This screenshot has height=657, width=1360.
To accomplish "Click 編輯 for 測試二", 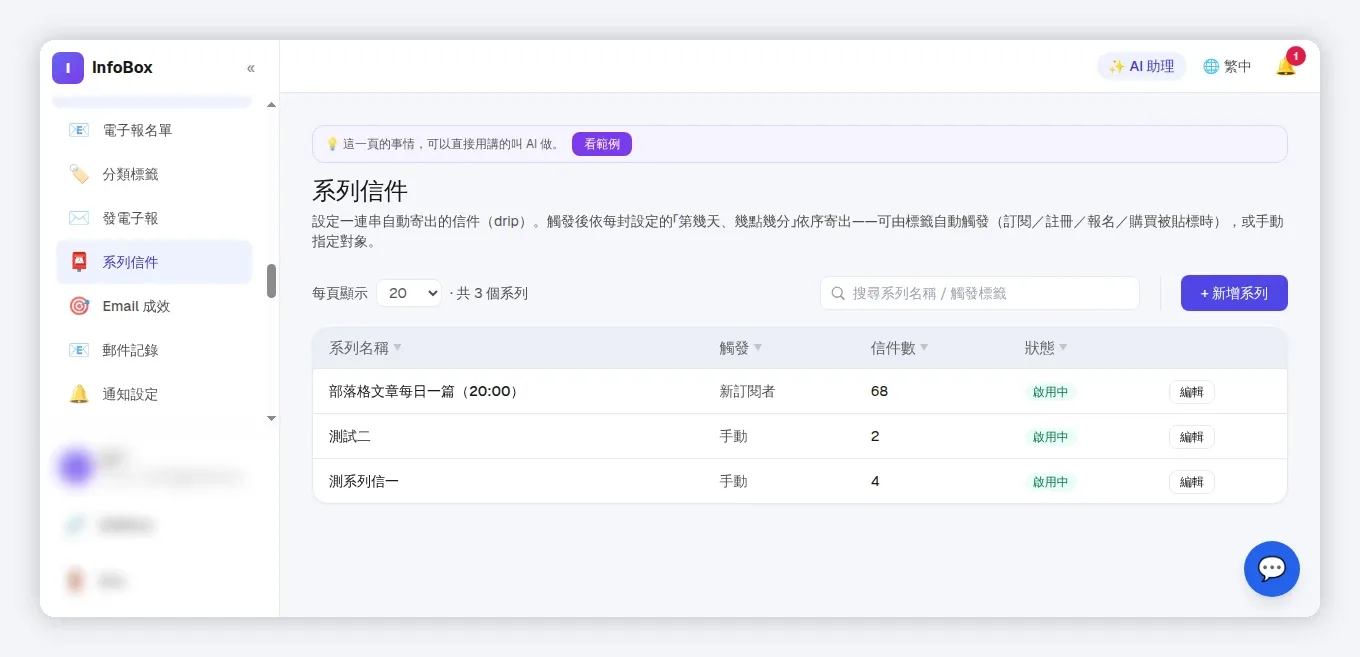I will [1192, 437].
